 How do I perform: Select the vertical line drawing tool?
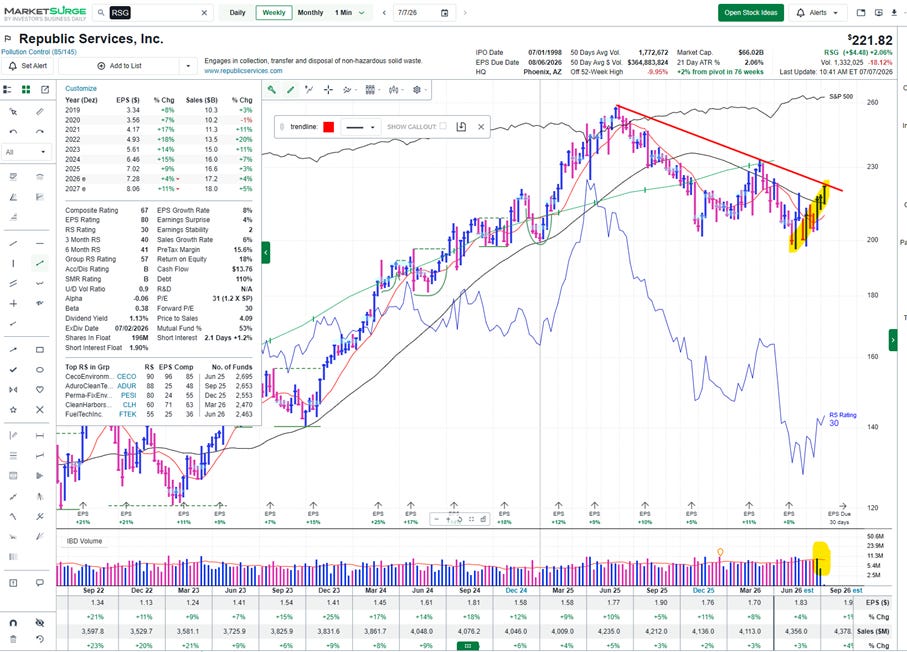(x=13, y=263)
